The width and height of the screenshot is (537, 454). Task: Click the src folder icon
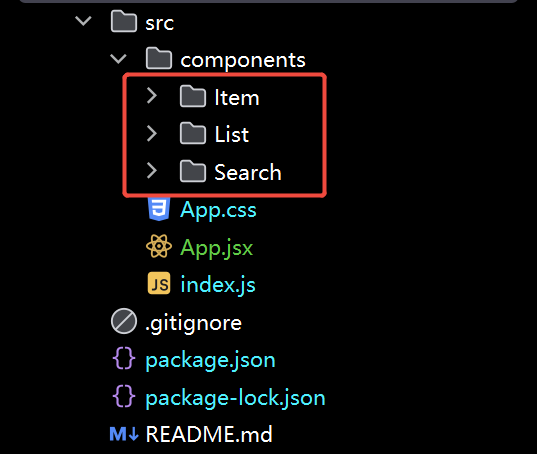pyautogui.click(x=124, y=21)
